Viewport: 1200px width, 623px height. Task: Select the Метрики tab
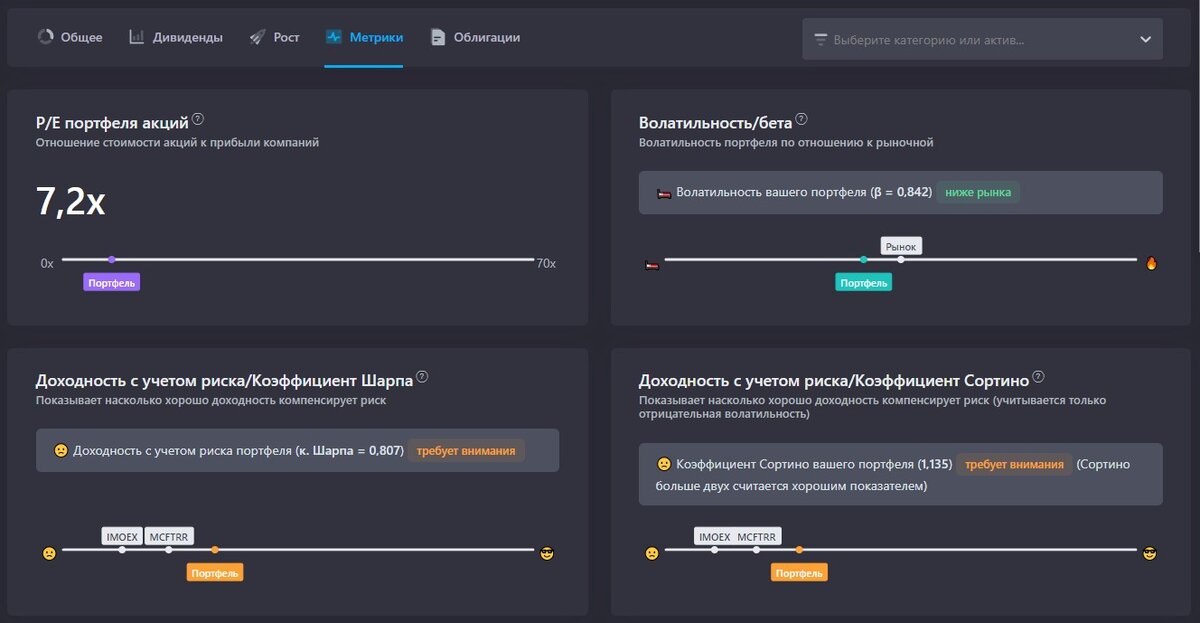[364, 37]
